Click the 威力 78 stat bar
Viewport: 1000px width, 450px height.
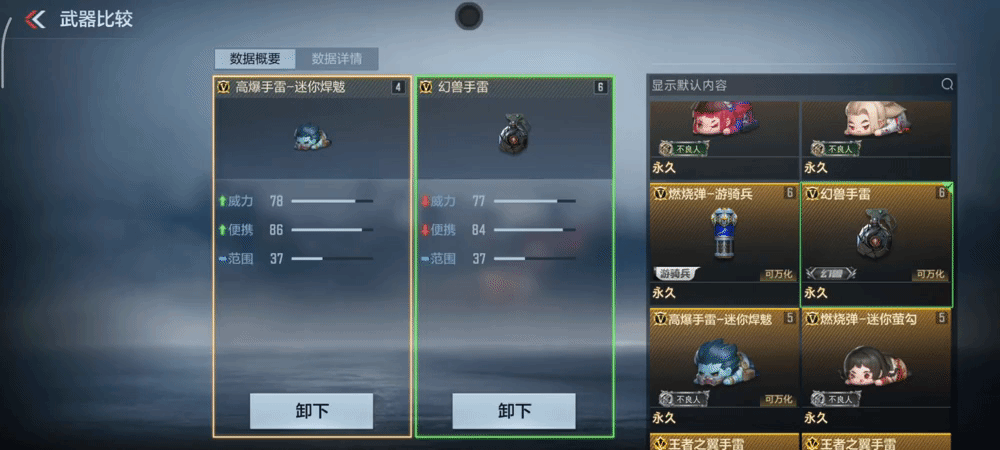tap(332, 201)
